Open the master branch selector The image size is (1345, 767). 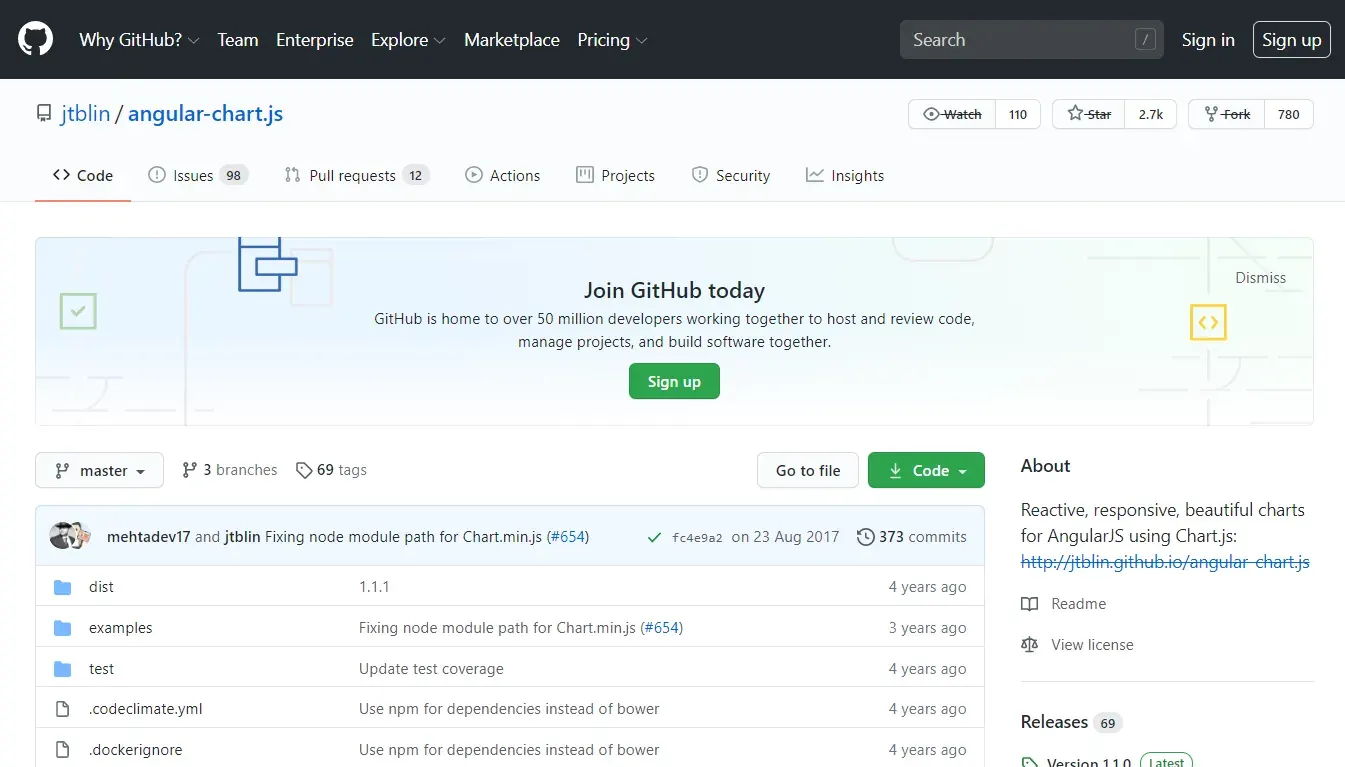pyautogui.click(x=99, y=470)
